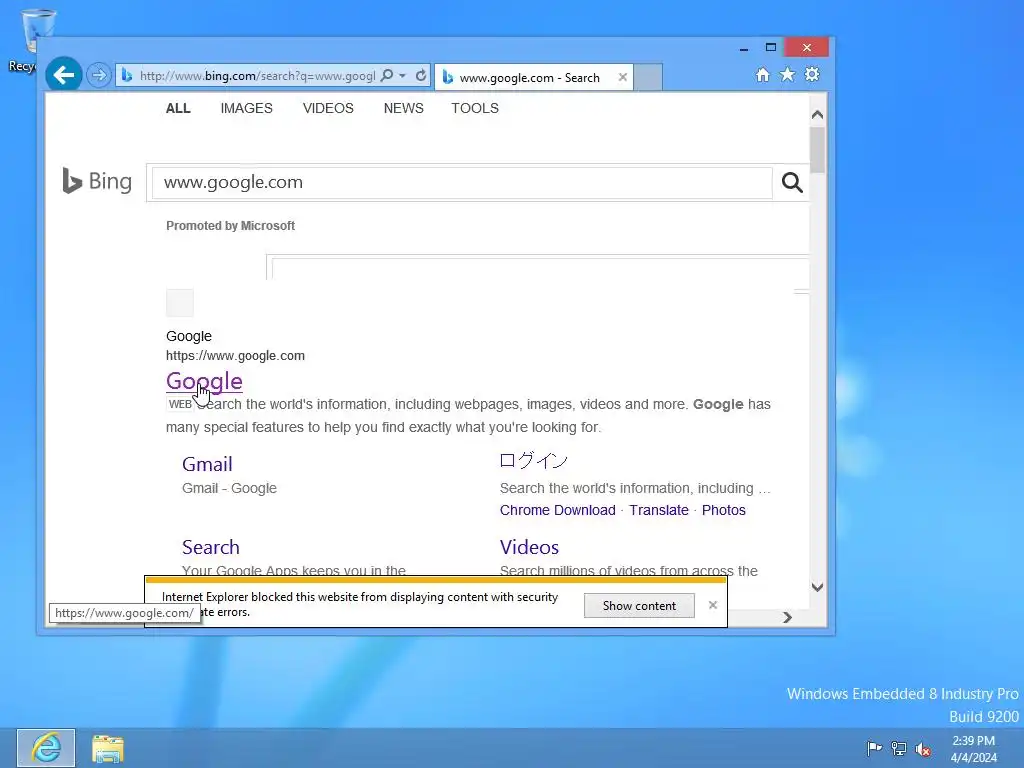Click the https://www.google.com result URL
This screenshot has height=768, width=1024.
235,356
